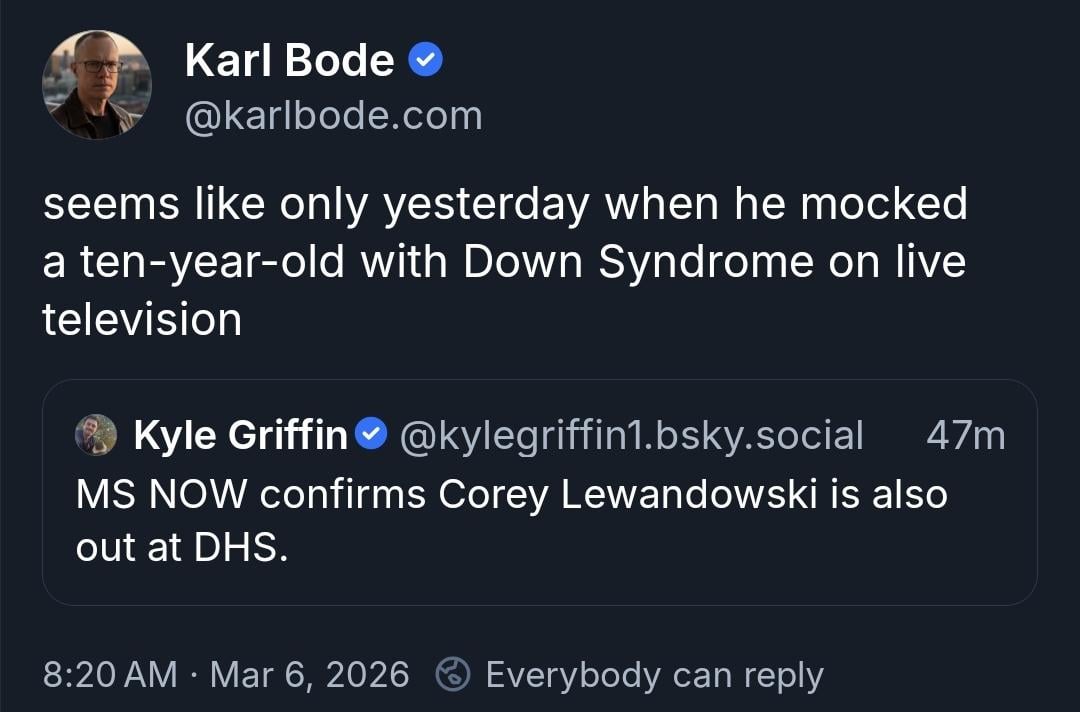Open the @karlbode.com handle
This screenshot has height=712, width=1080.
[x=333, y=116]
